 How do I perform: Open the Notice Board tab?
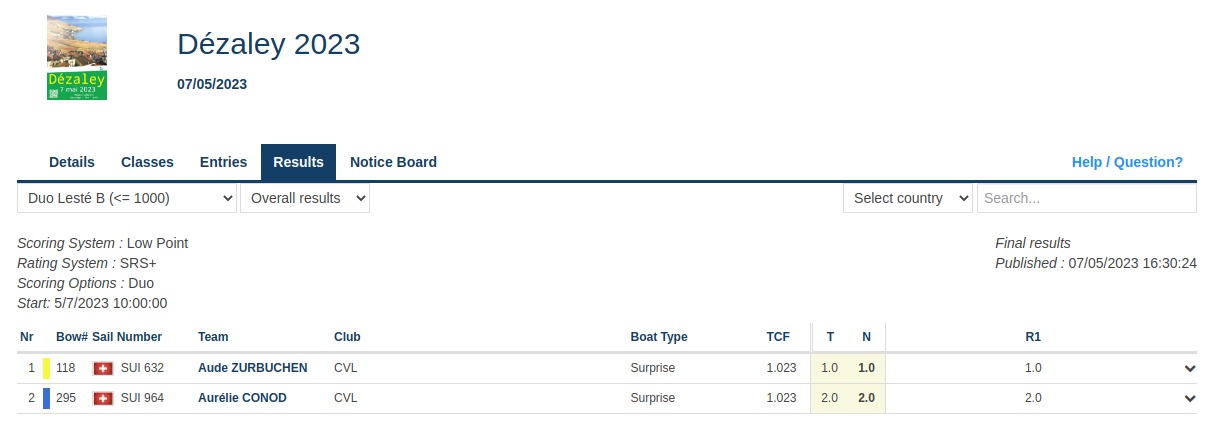tap(393, 162)
